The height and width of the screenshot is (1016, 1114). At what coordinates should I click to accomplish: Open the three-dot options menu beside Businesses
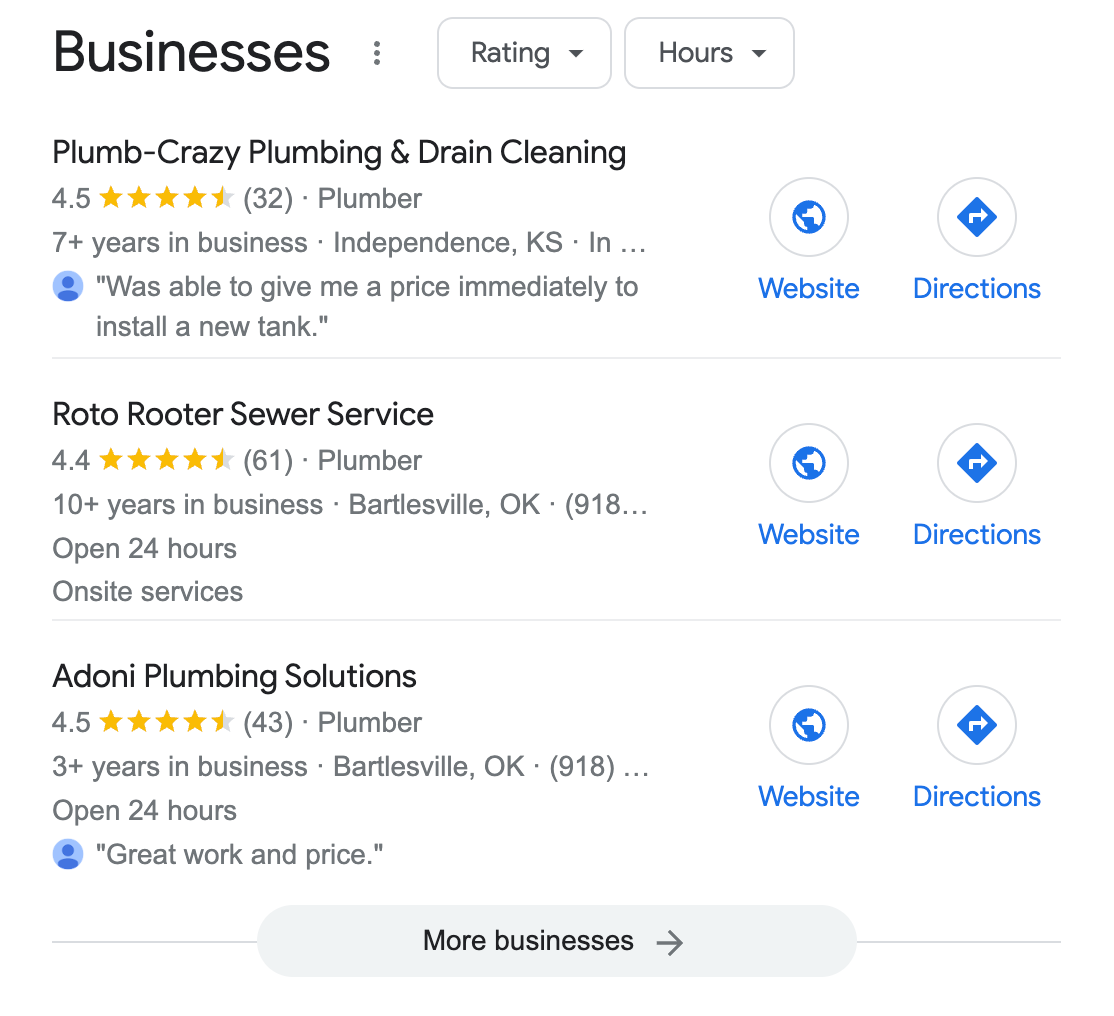(377, 54)
